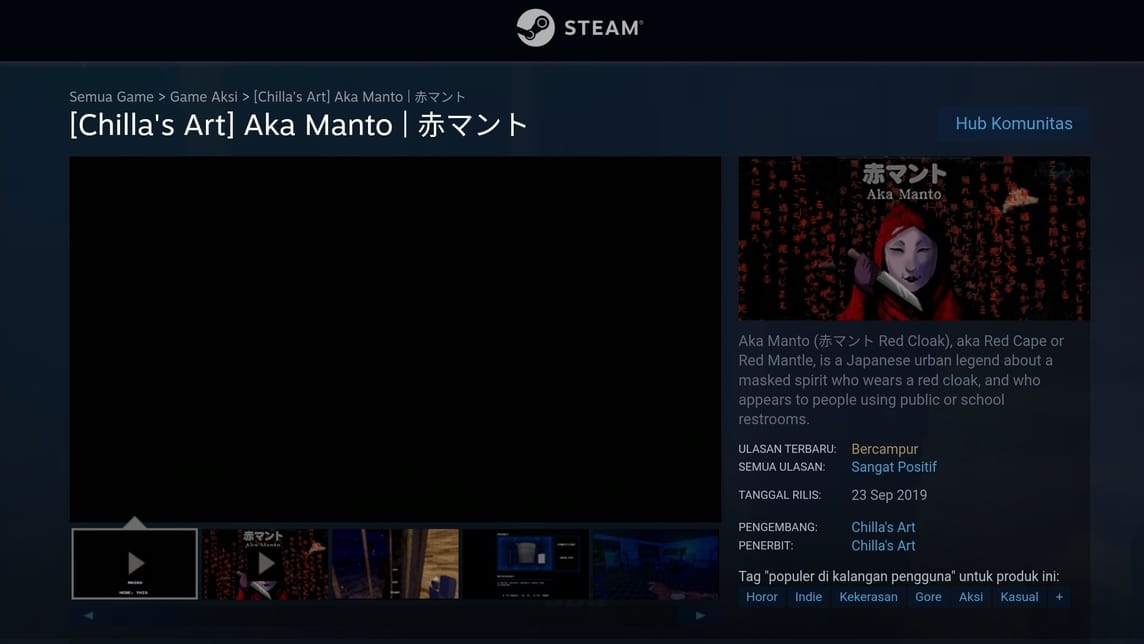Play the second trailer with Aka Manto title

(x=265, y=564)
